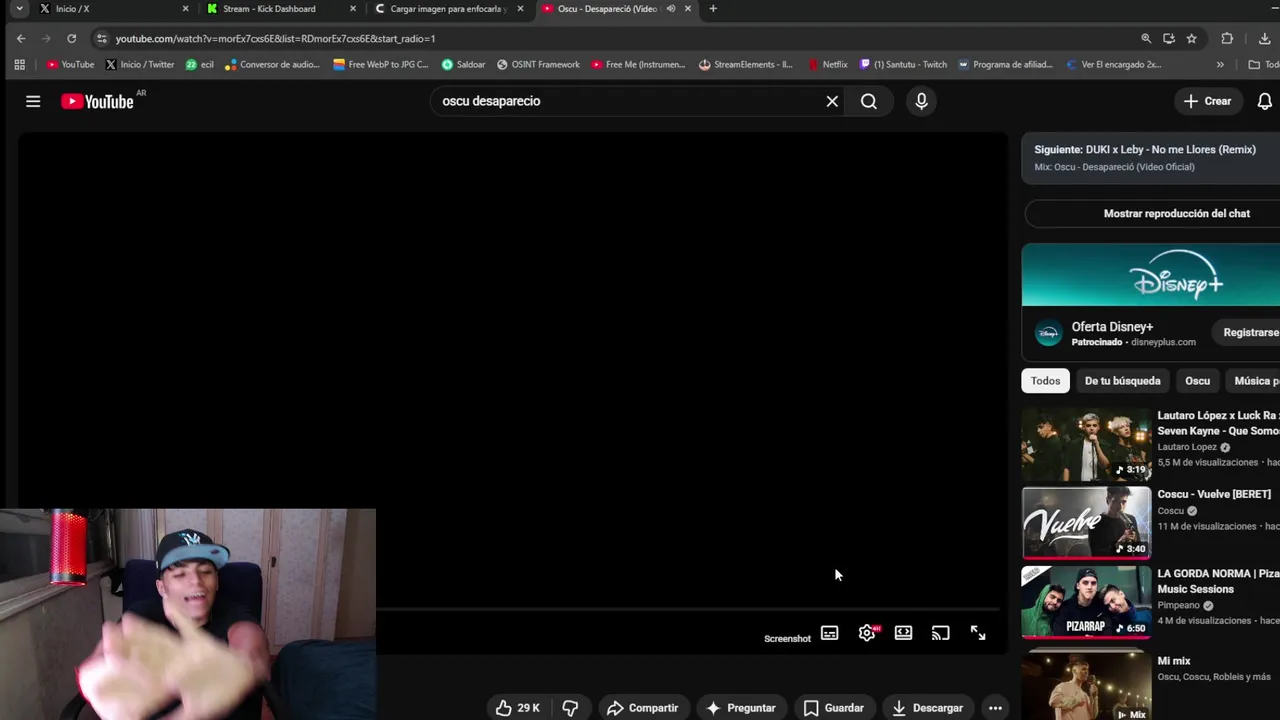The image size is (1280, 720).
Task: Open the notifications bell
Action: [1265, 101]
